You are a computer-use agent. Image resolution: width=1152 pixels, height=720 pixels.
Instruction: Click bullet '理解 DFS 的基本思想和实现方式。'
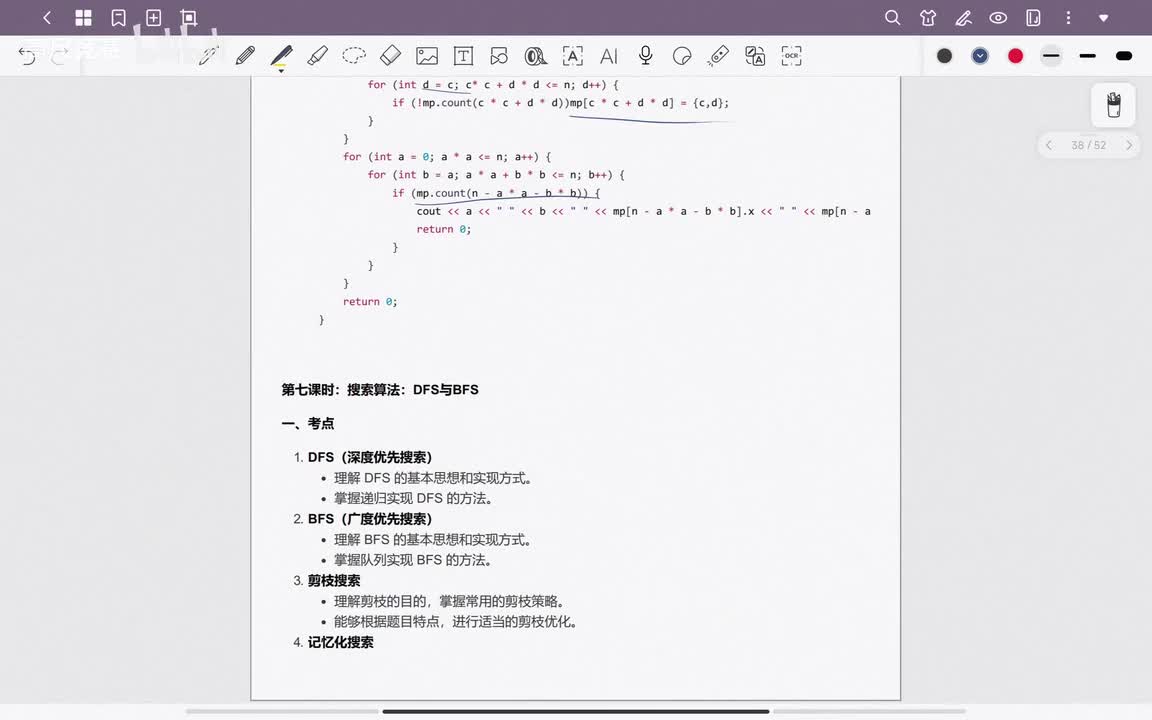click(x=433, y=478)
